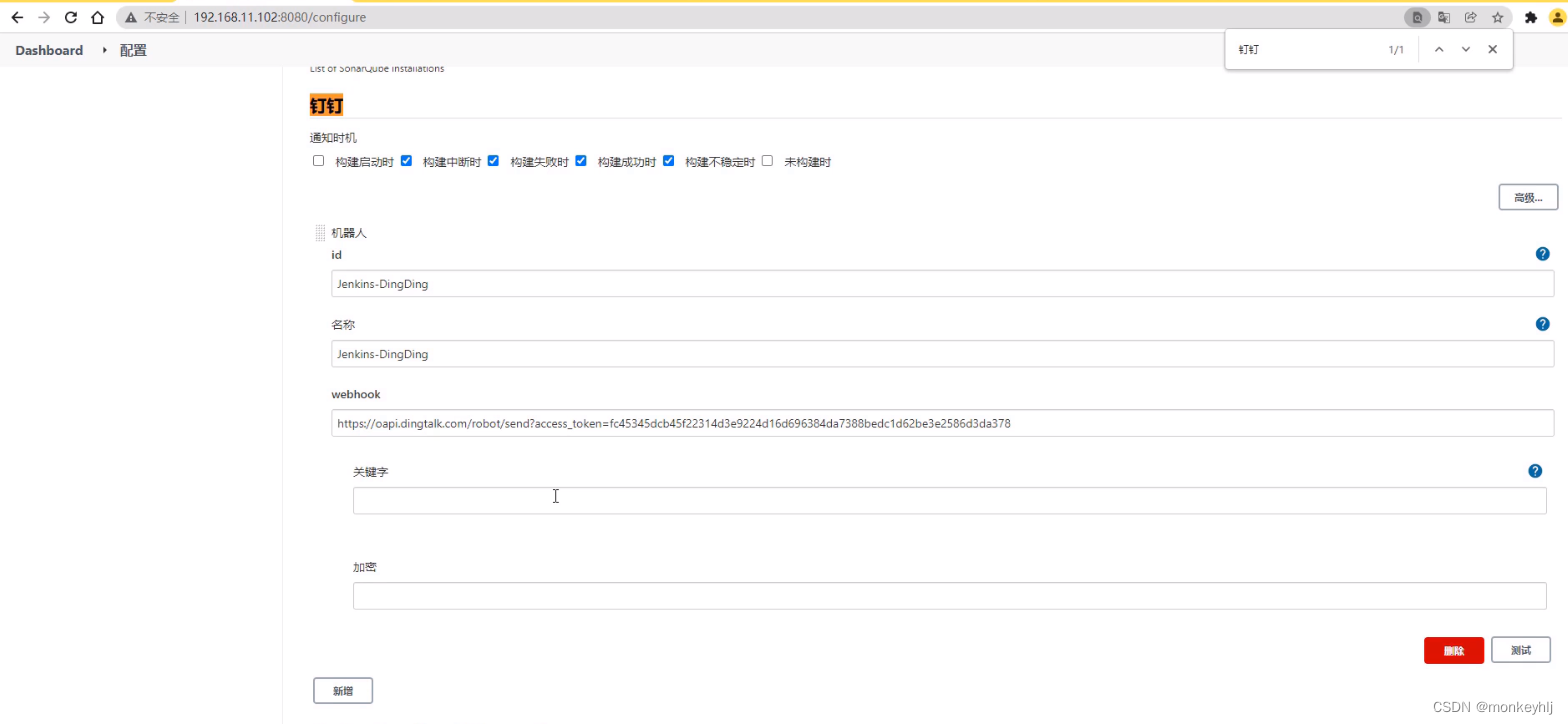Viewport: 1568px width, 724px height.
Task: Open the browser home page icon
Action: click(97, 17)
